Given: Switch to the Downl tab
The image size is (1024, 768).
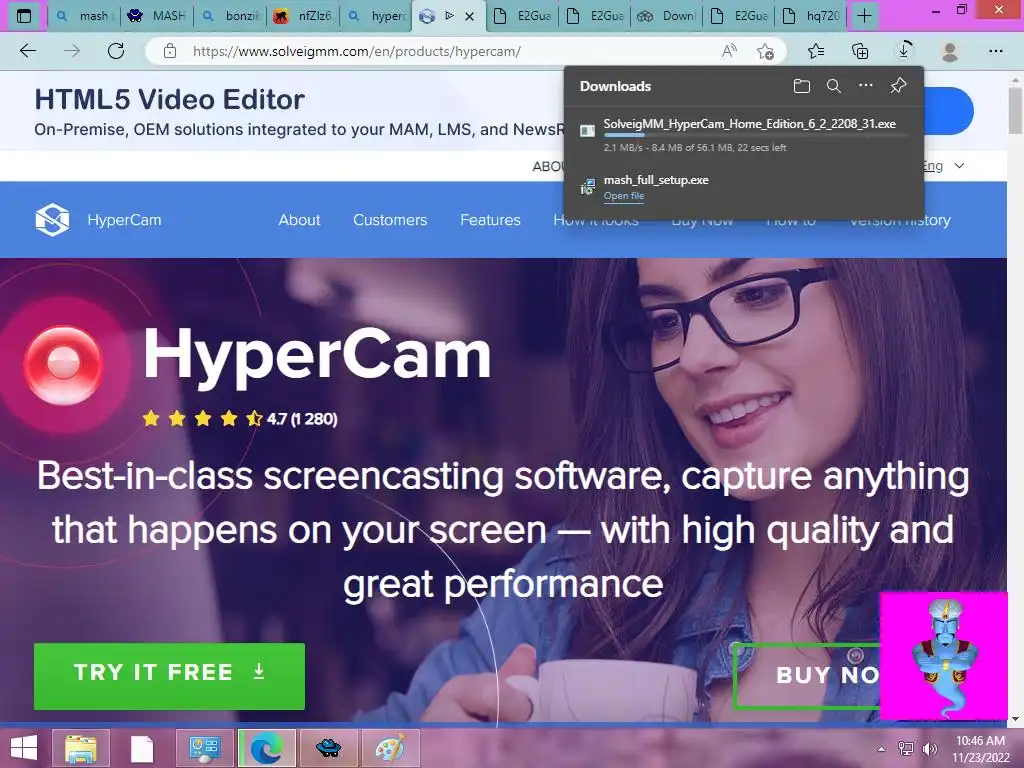Looking at the screenshot, I should tap(666, 16).
